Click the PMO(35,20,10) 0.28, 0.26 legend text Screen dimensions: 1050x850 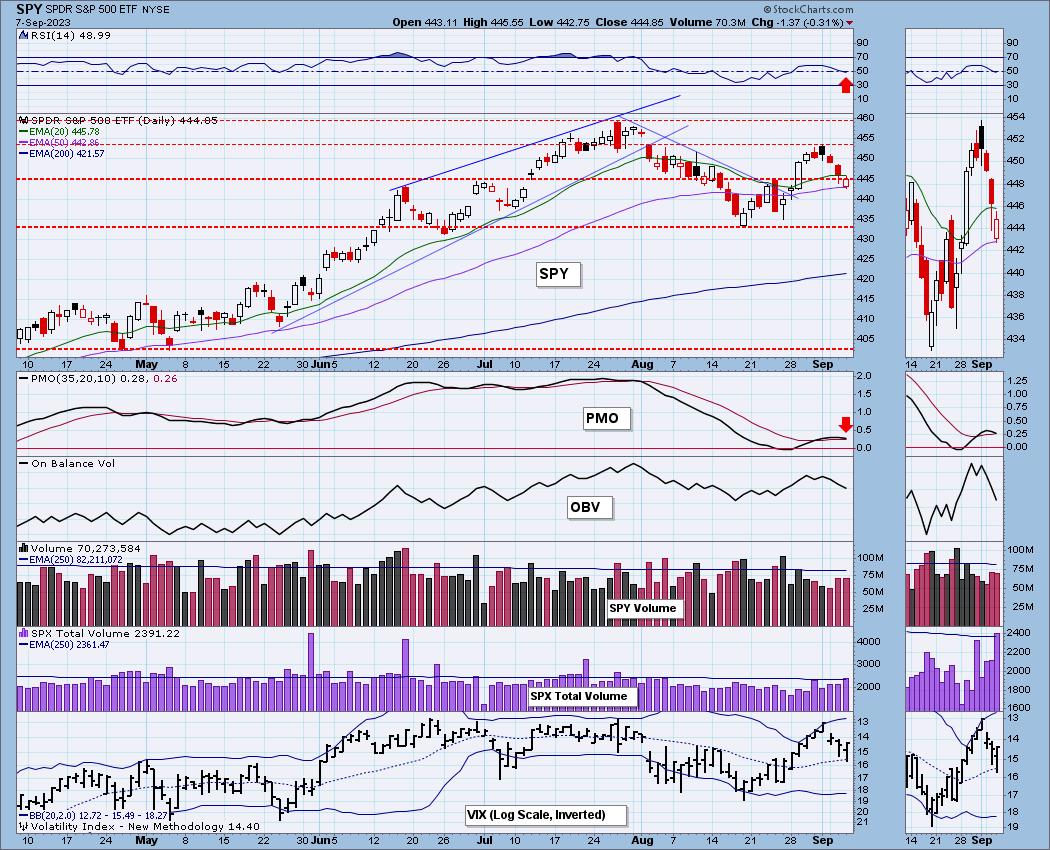(104, 378)
